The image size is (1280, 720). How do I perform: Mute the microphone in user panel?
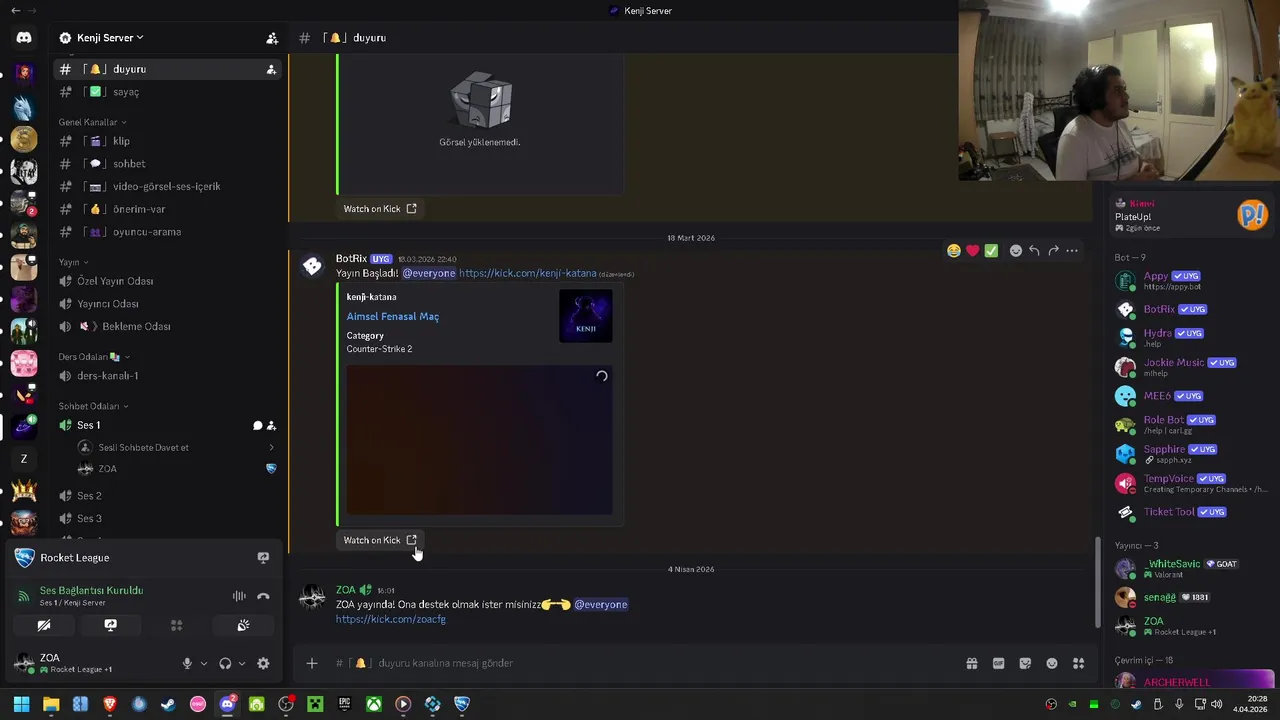187,663
